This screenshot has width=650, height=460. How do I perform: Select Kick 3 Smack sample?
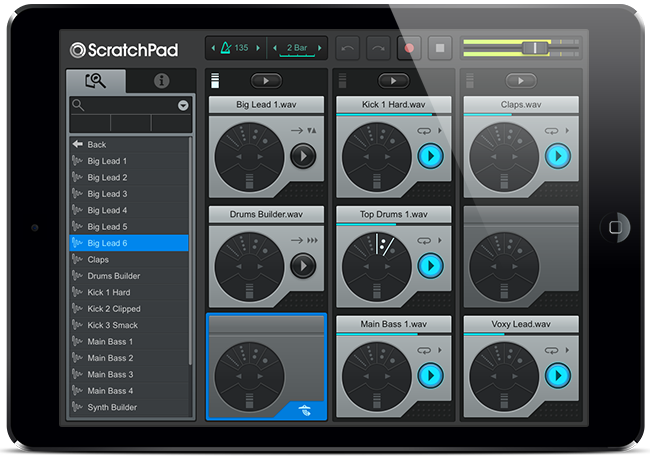129,325
